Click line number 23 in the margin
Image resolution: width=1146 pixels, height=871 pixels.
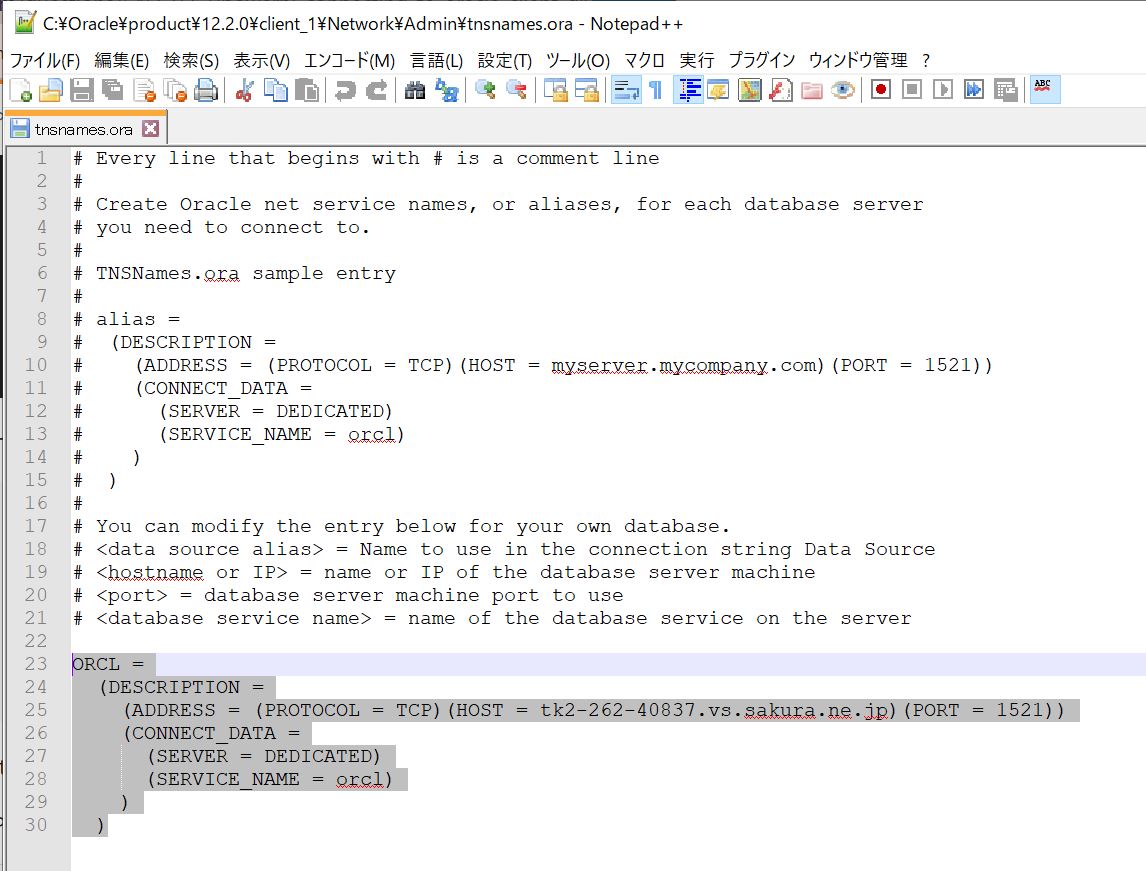36,664
